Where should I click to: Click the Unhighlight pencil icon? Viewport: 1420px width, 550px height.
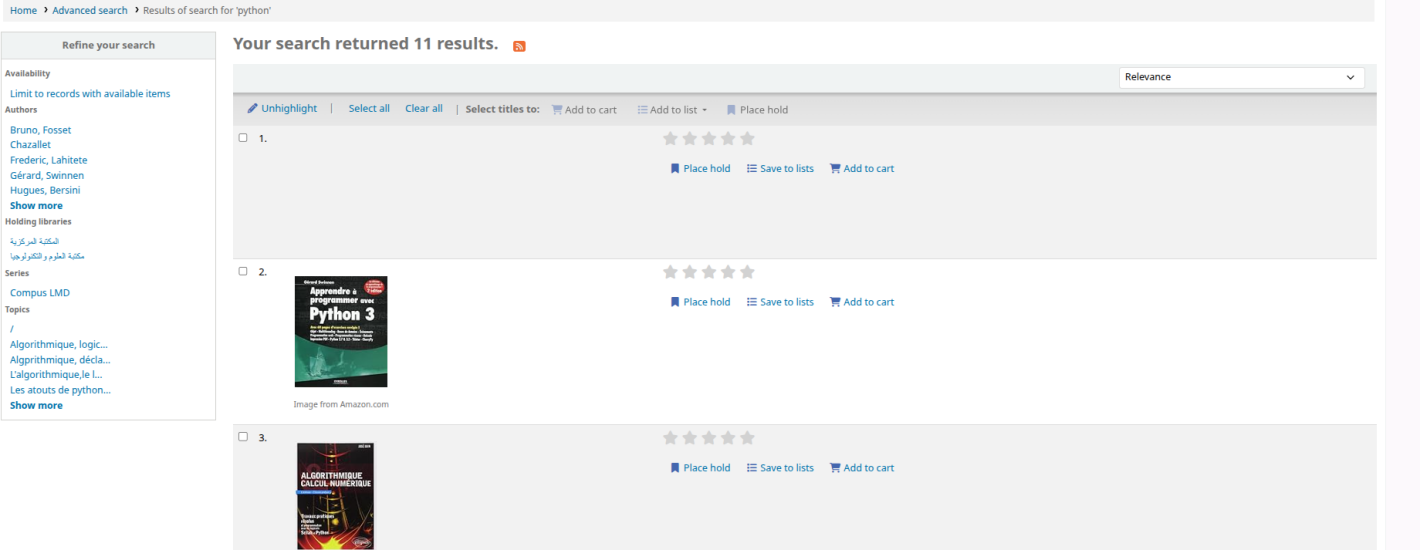pos(253,109)
